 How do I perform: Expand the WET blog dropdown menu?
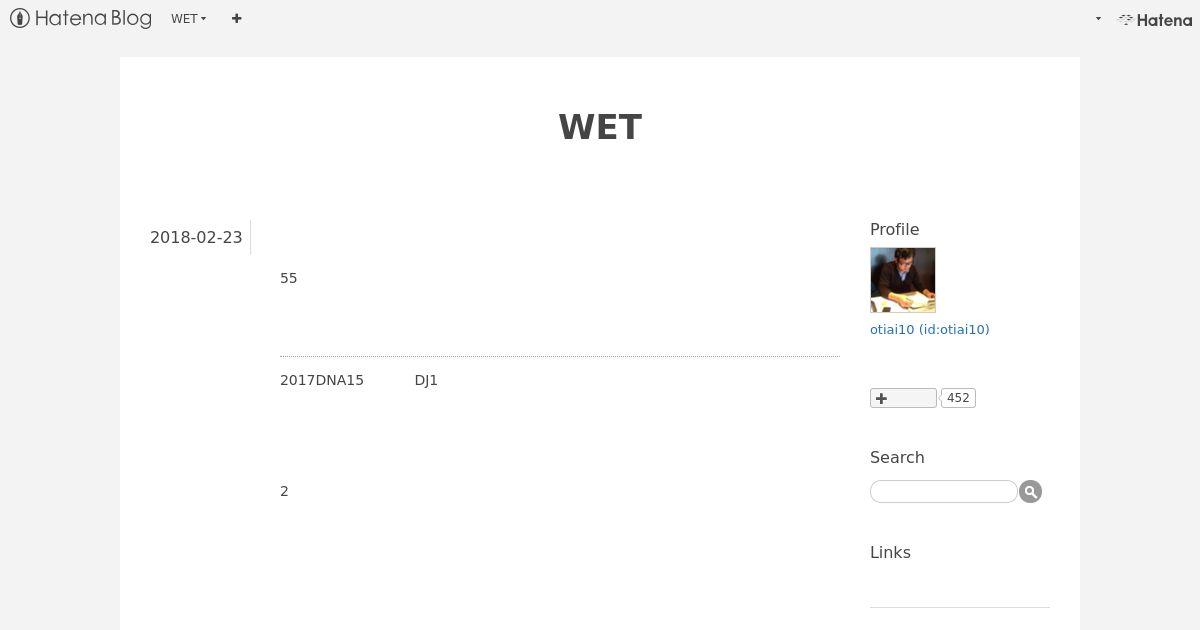189,18
